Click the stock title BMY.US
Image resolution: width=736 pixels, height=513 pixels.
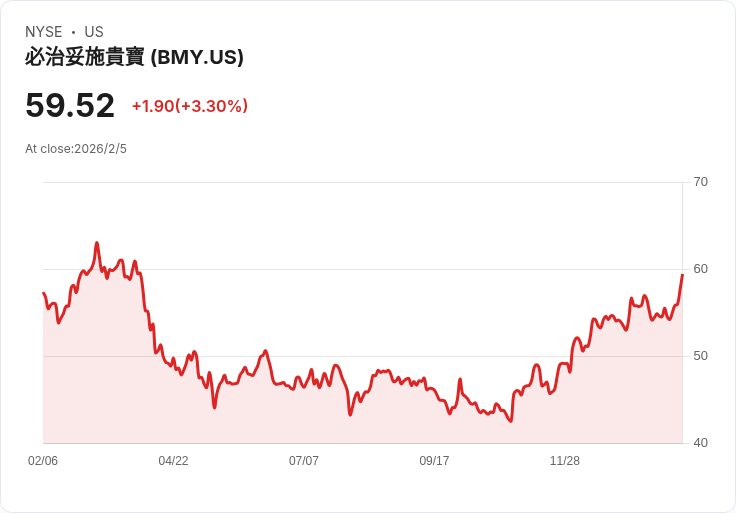134,57
